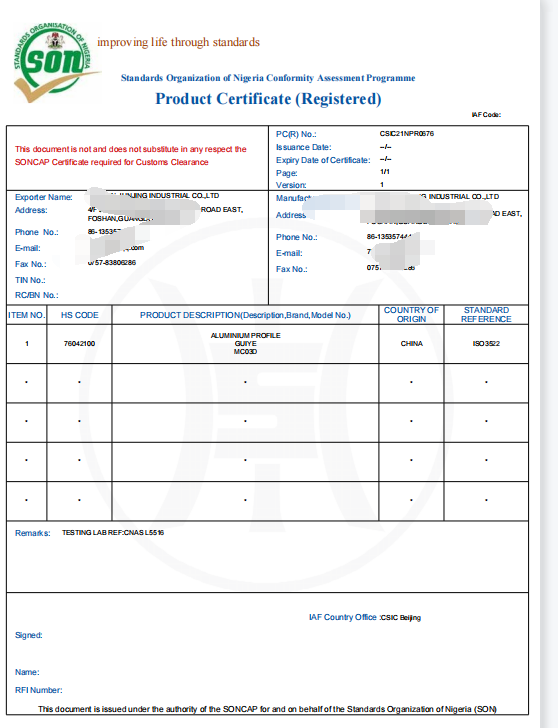The height and width of the screenshot is (728, 558).
Task: Click the 'RFI Number:' label
Action: (39, 690)
